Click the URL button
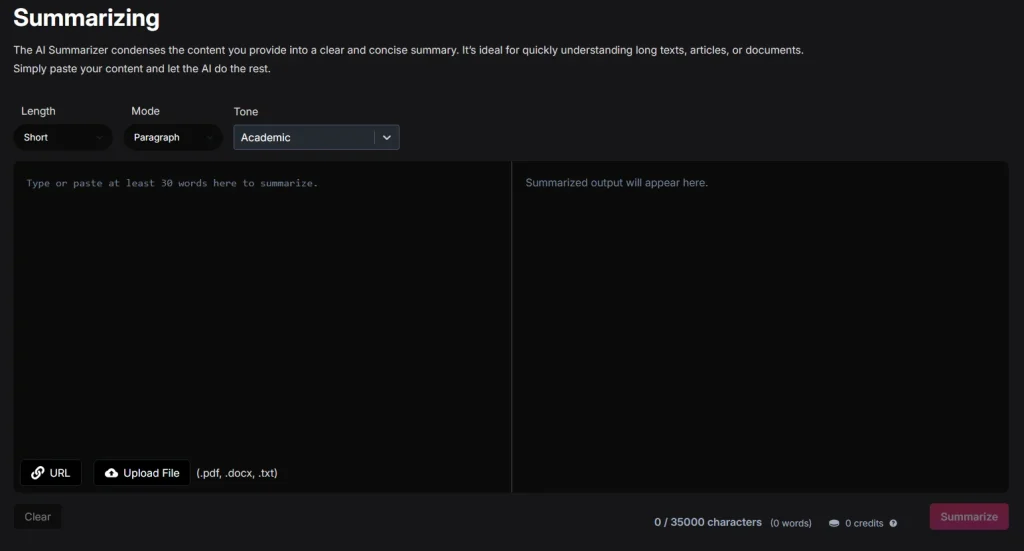Screen dimensions: 1024x551 pyautogui.click(x=51, y=473)
